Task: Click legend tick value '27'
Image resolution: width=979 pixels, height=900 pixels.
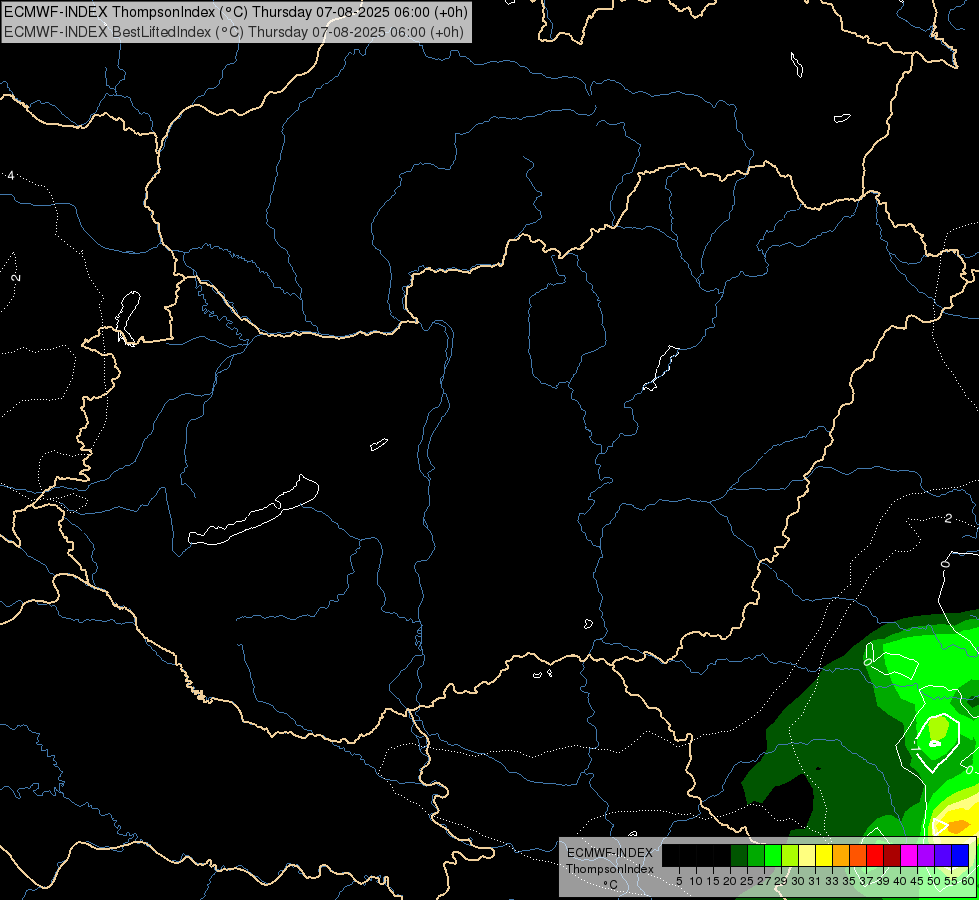Action: 764,881
